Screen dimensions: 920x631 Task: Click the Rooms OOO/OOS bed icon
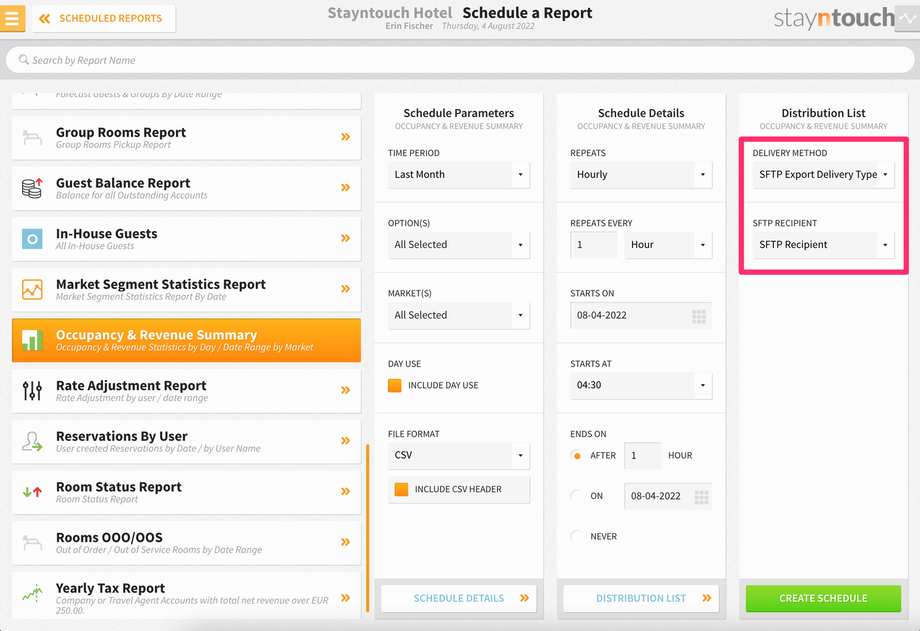[x=32, y=542]
